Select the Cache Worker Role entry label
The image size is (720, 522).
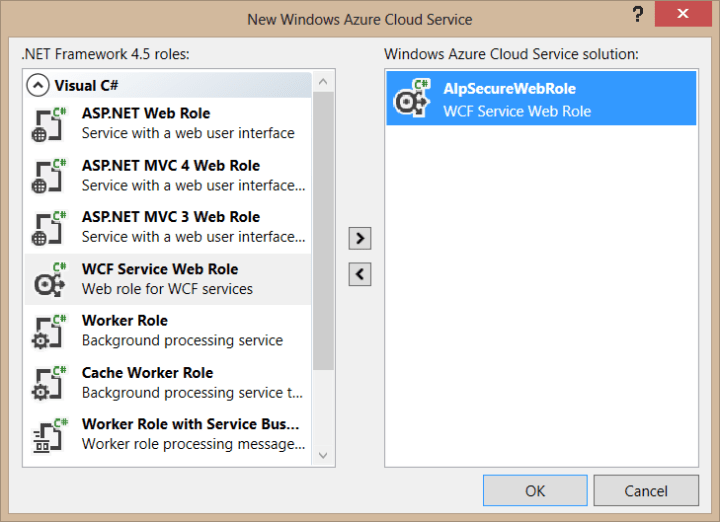pos(147,373)
